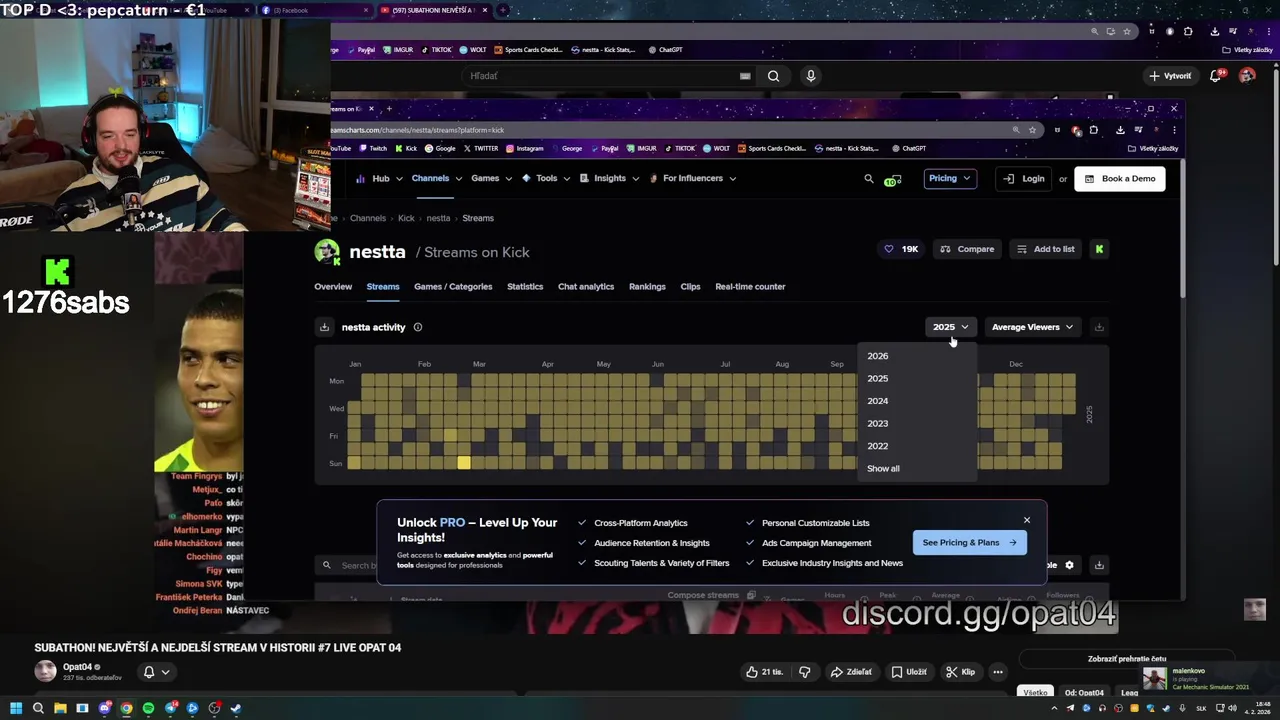Click the Login button
Image resolution: width=1280 pixels, height=720 pixels.
1025,178
